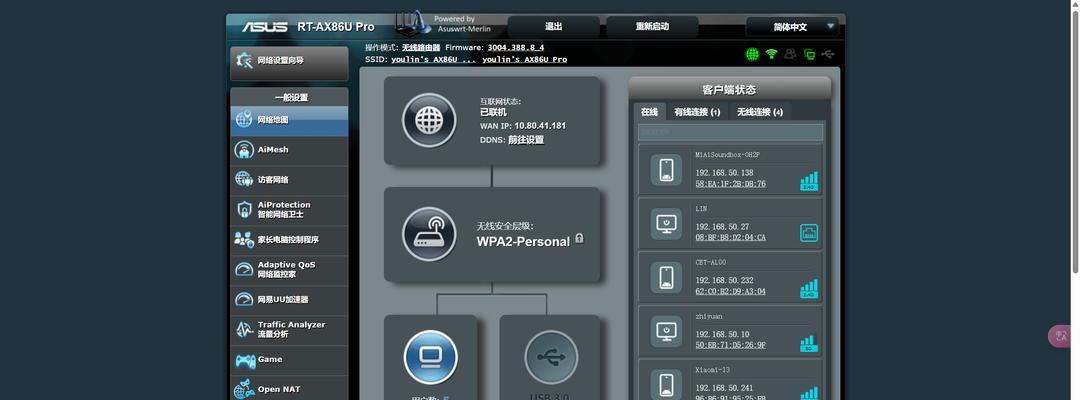Click phone icon for CET-AL00 client

click(666, 277)
